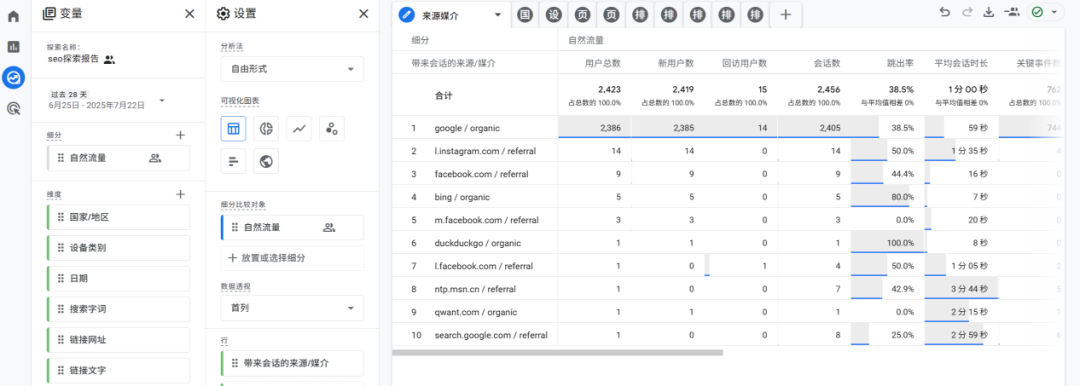
Task: Select the 链接文字 dimension
Action: (x=118, y=370)
